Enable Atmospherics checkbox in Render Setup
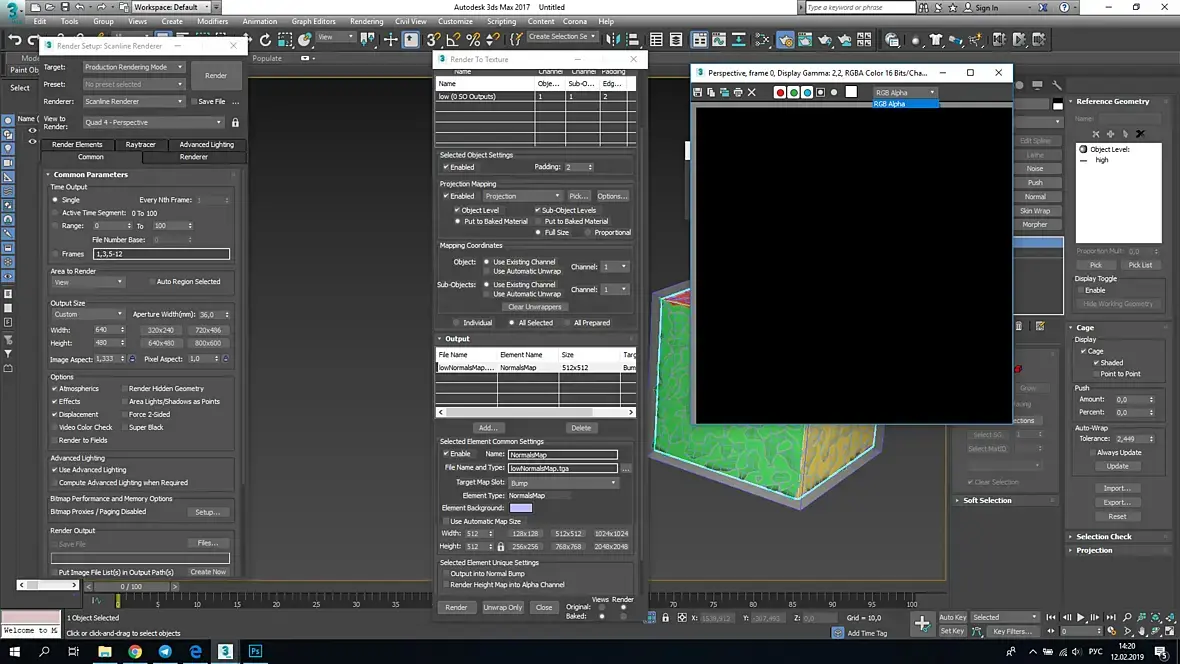Image resolution: width=1180 pixels, height=664 pixels. pyautogui.click(x=55, y=389)
